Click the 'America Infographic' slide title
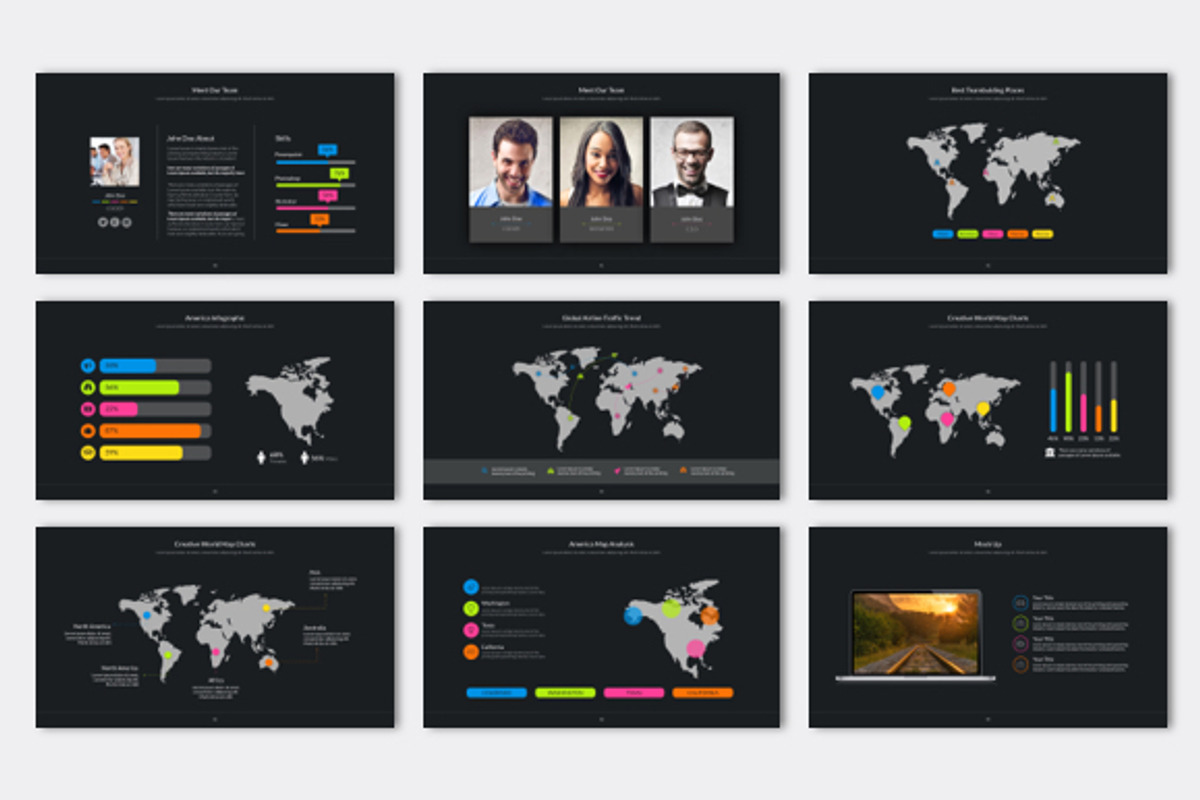Image resolution: width=1200 pixels, height=800 pixels. [215, 318]
